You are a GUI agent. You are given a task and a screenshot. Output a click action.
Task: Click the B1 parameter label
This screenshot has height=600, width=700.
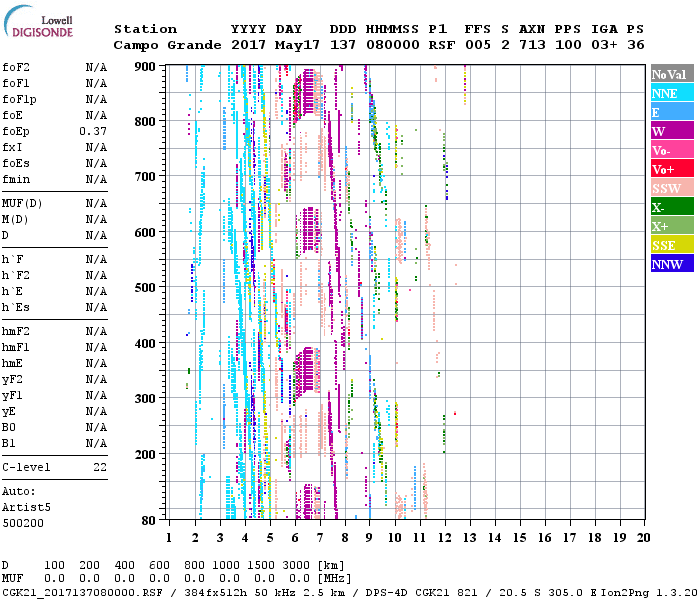point(9,443)
